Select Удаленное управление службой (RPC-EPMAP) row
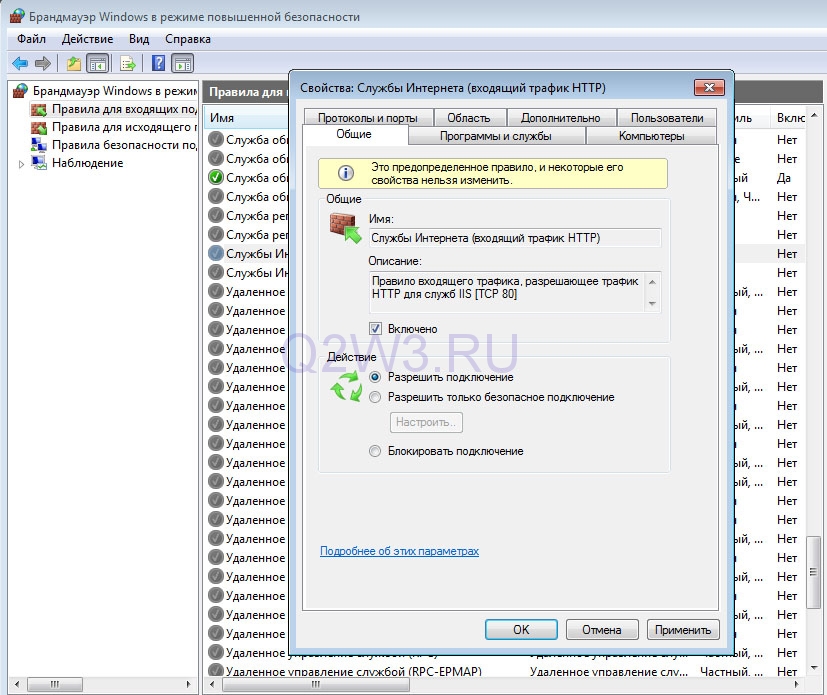Viewport: 827px width, 695px height. click(505, 671)
